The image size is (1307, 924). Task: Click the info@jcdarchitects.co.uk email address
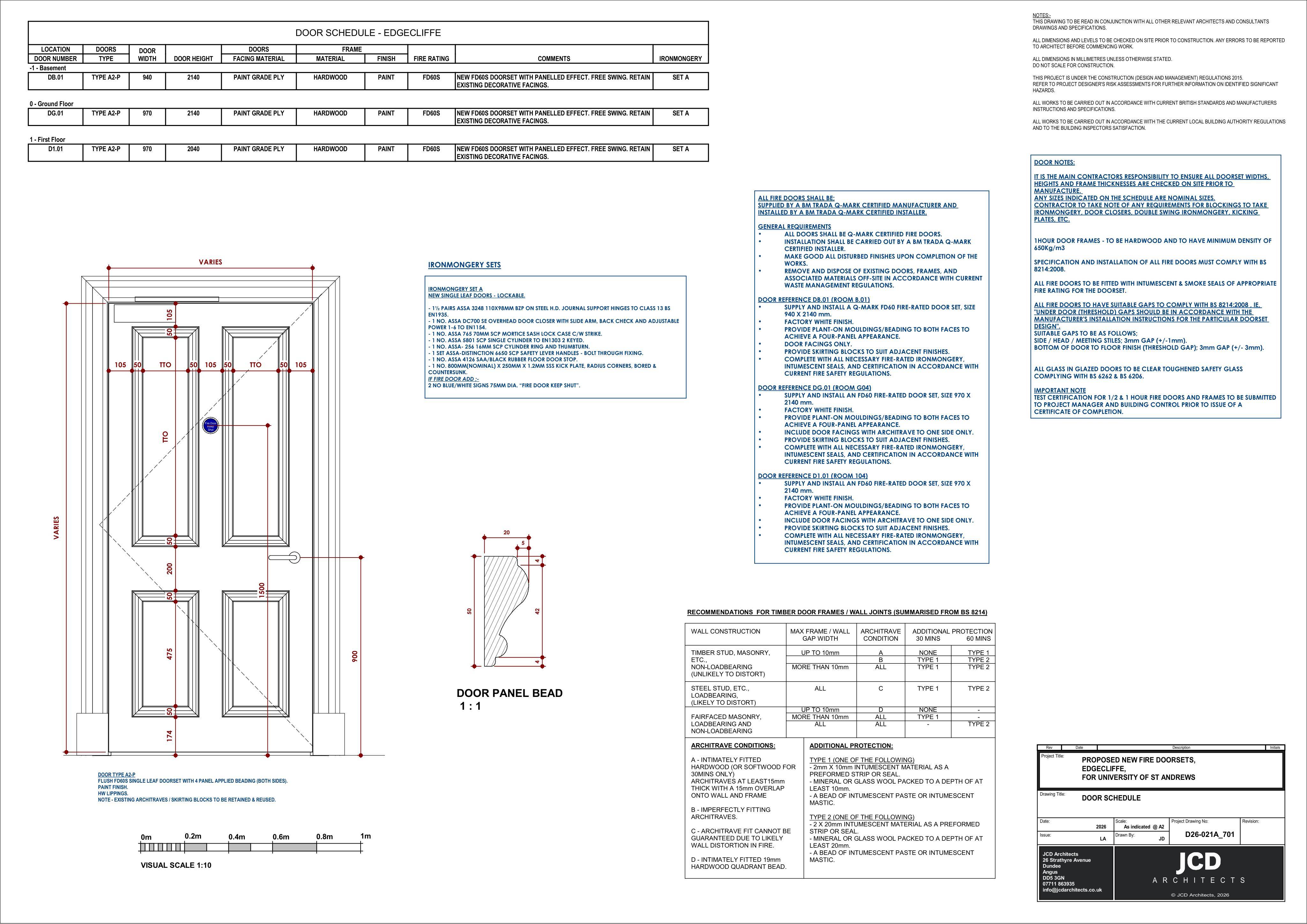[1072, 890]
